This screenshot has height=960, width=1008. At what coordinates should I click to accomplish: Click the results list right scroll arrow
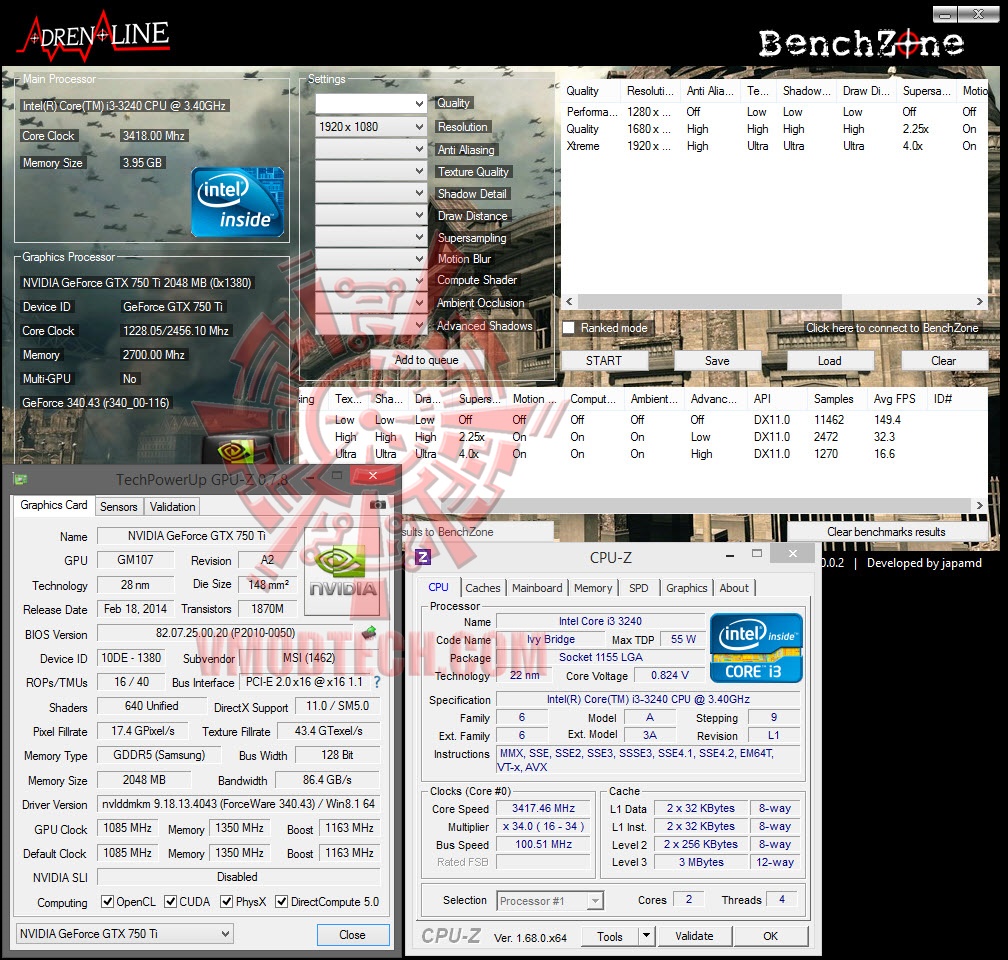pyautogui.click(x=979, y=505)
